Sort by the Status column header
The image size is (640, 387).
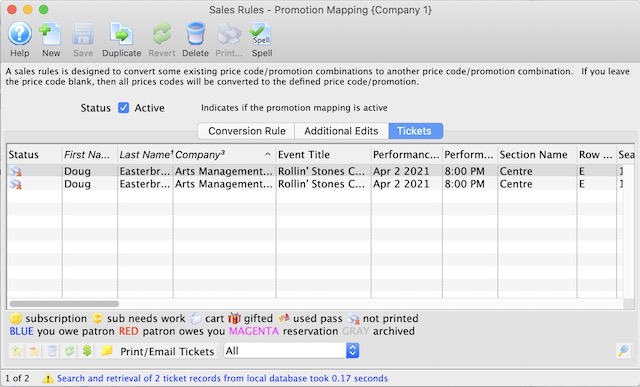34,155
